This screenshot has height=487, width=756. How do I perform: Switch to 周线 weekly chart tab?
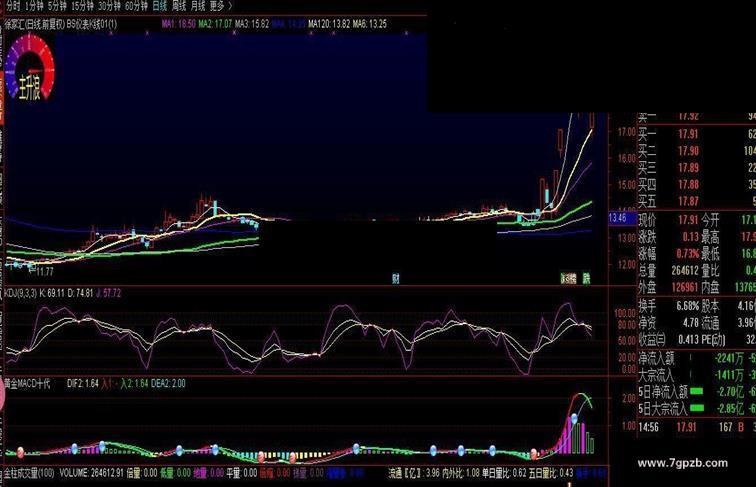point(179,6)
